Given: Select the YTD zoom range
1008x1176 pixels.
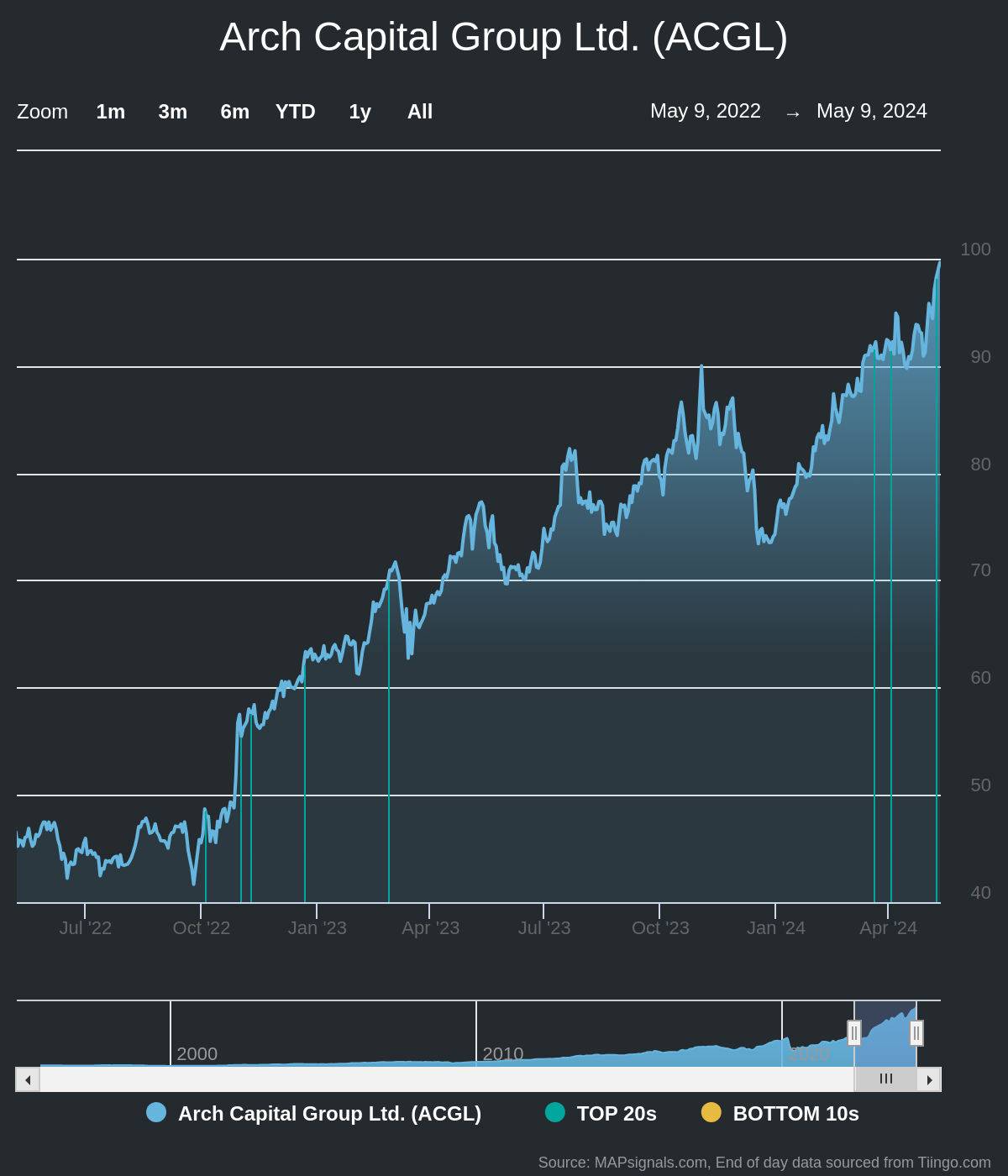Looking at the screenshot, I should pos(296,112).
